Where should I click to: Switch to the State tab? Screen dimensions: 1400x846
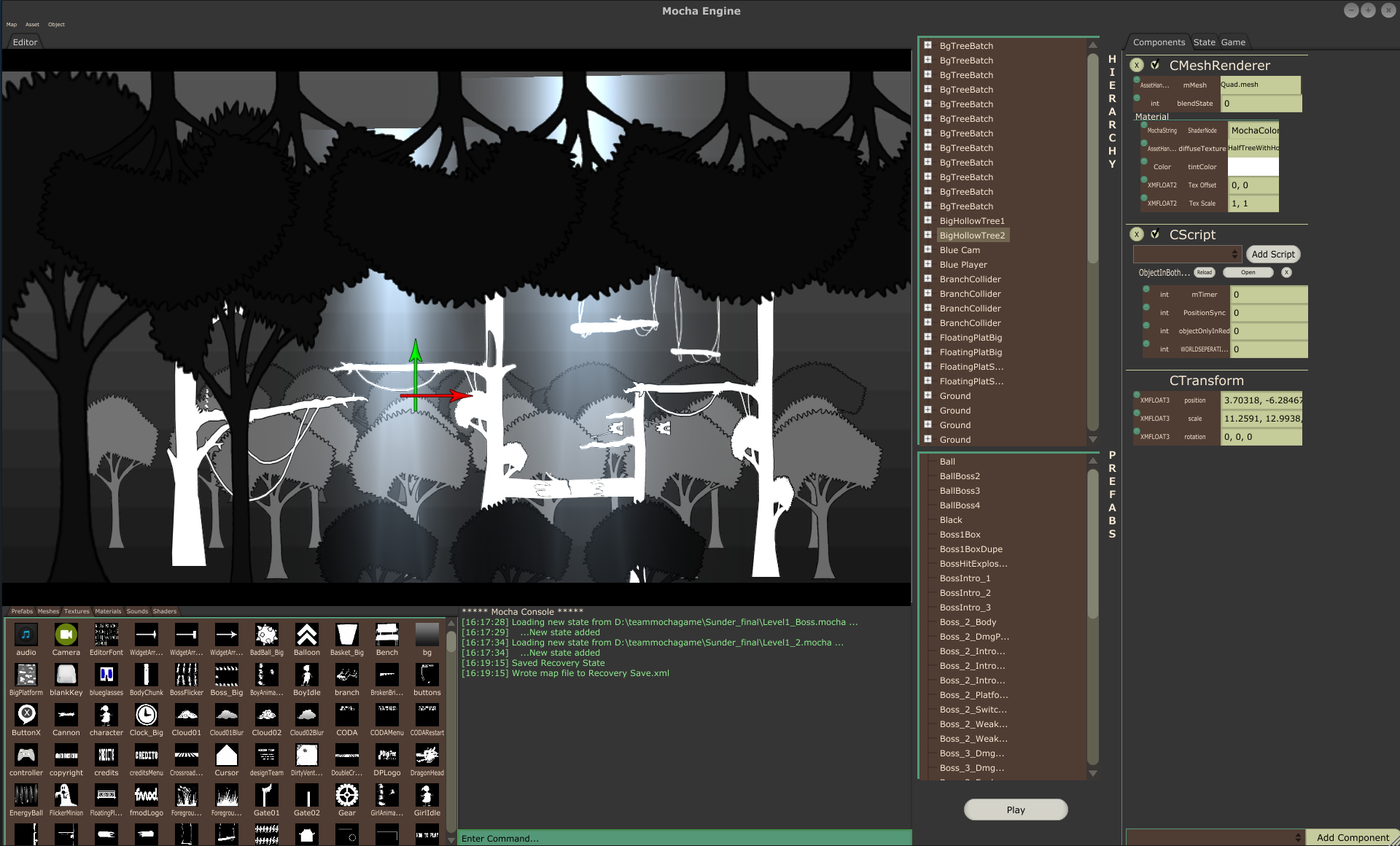[1205, 42]
